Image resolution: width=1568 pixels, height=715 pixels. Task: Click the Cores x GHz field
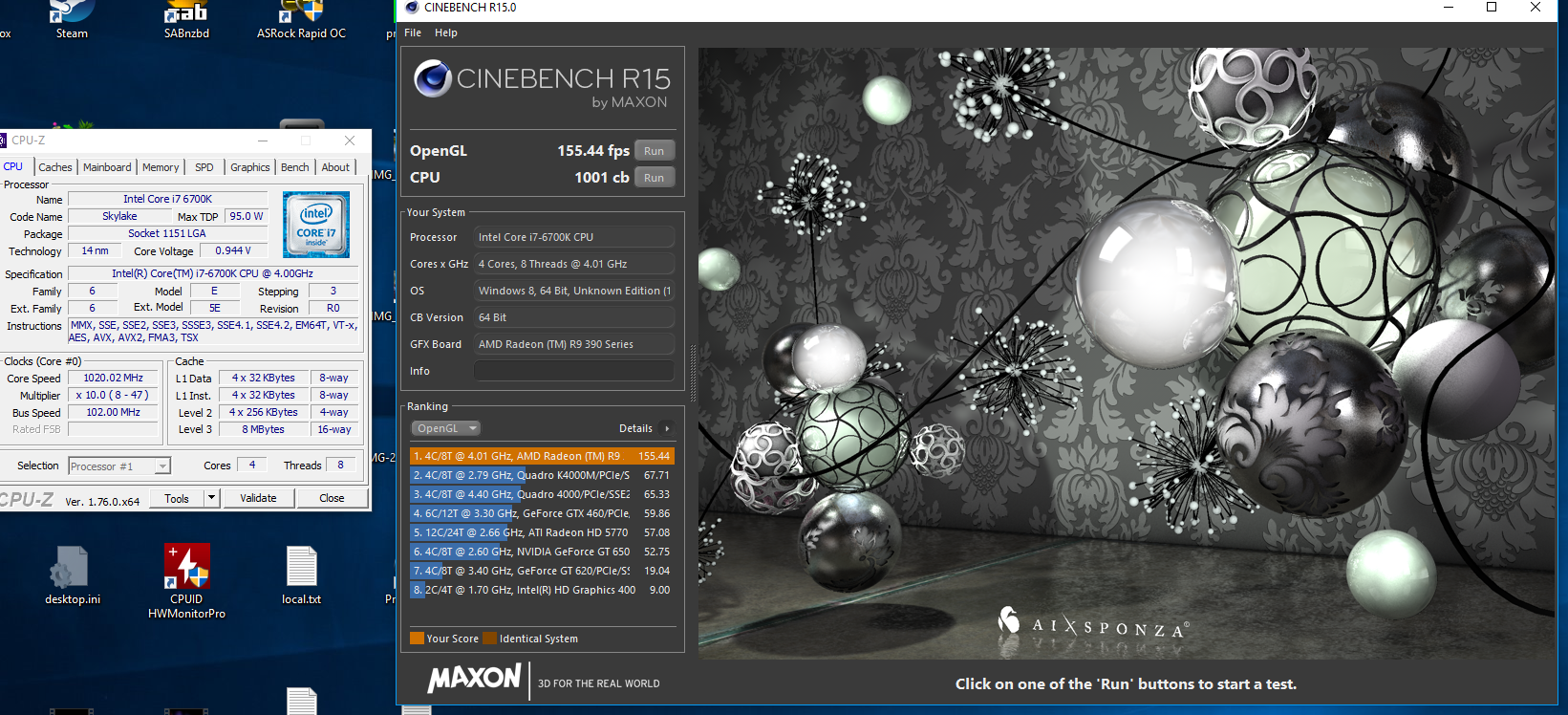(574, 264)
